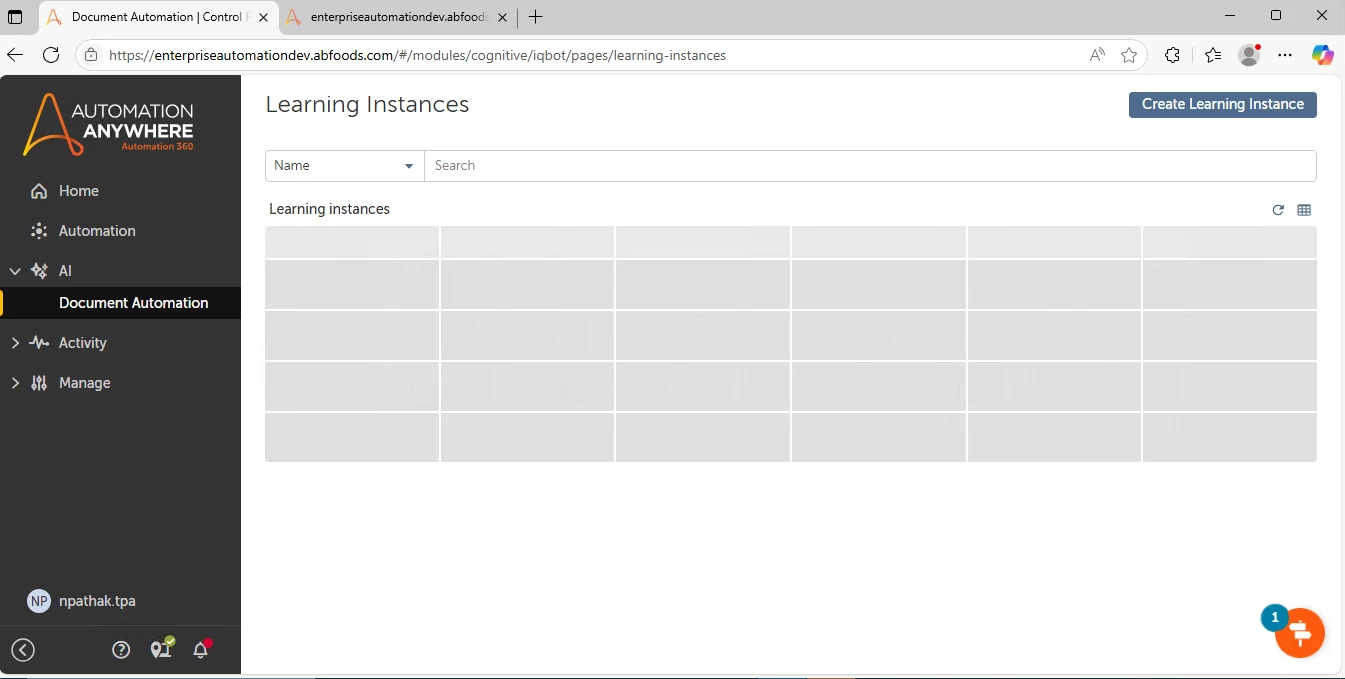Go to Home in sidebar
Screen dimensions: 1345x679
point(79,191)
